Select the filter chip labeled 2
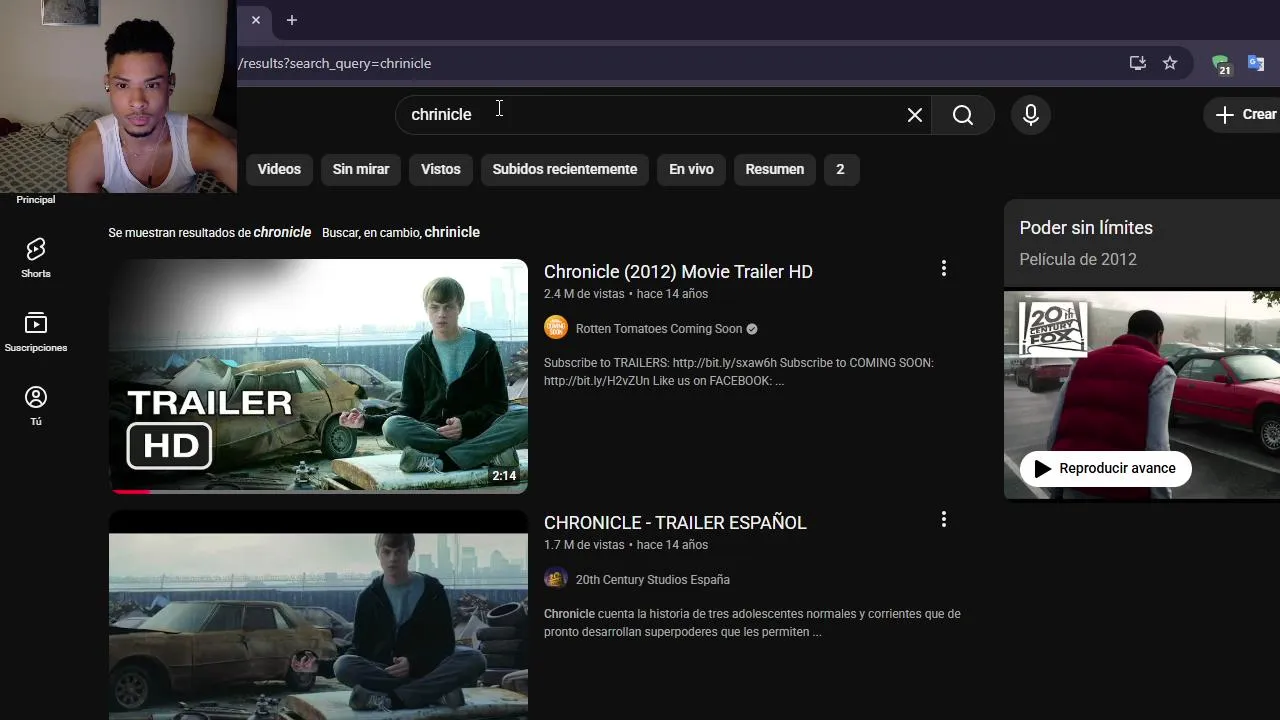This screenshot has height=720, width=1280. click(x=840, y=169)
